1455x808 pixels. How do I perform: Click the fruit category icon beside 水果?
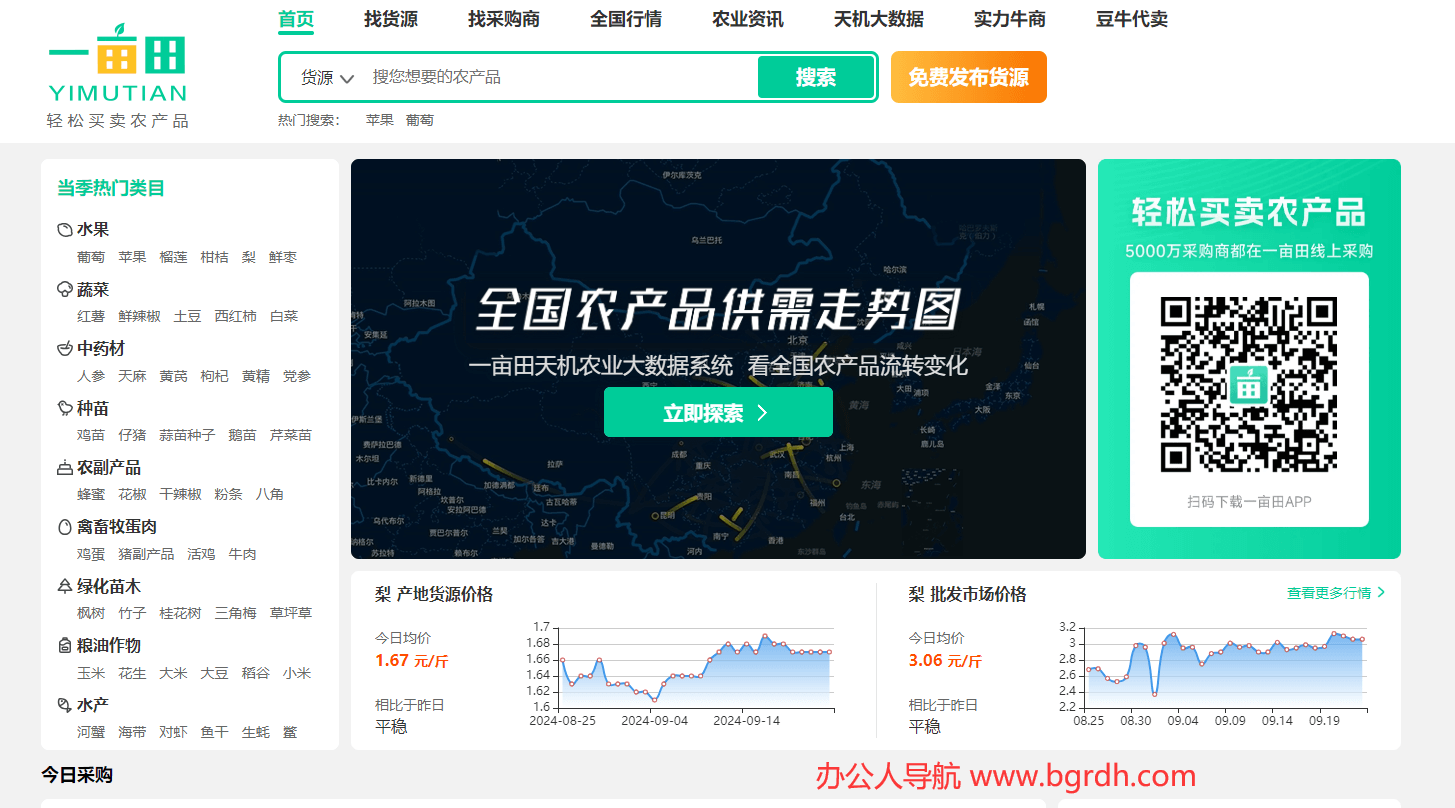point(65,230)
